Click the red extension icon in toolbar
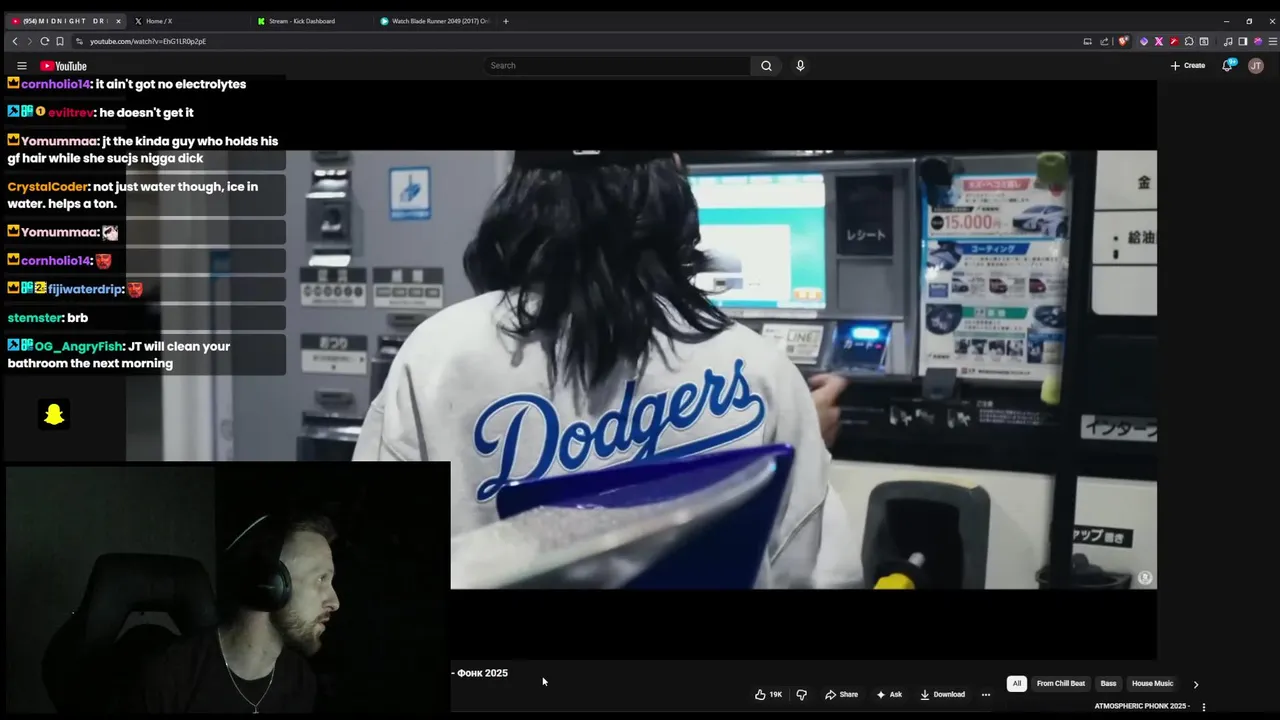 click(x=1174, y=41)
